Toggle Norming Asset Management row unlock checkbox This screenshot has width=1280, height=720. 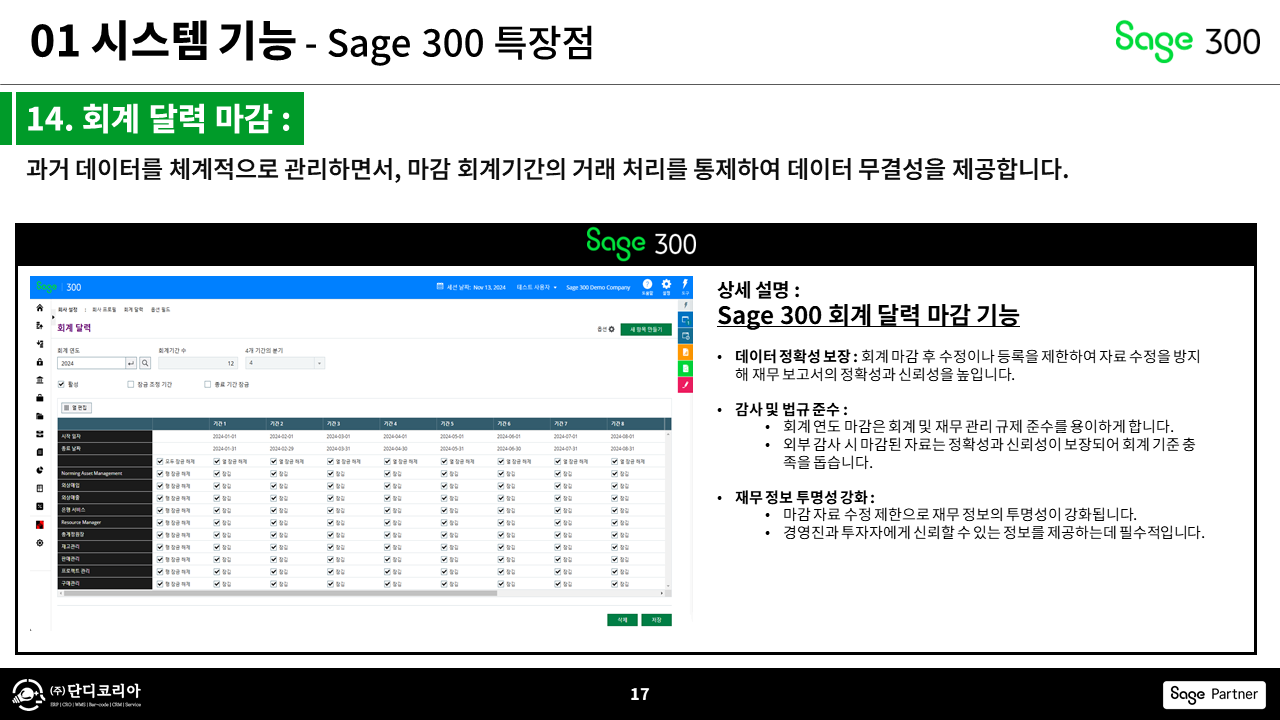pyautogui.click(x=160, y=473)
